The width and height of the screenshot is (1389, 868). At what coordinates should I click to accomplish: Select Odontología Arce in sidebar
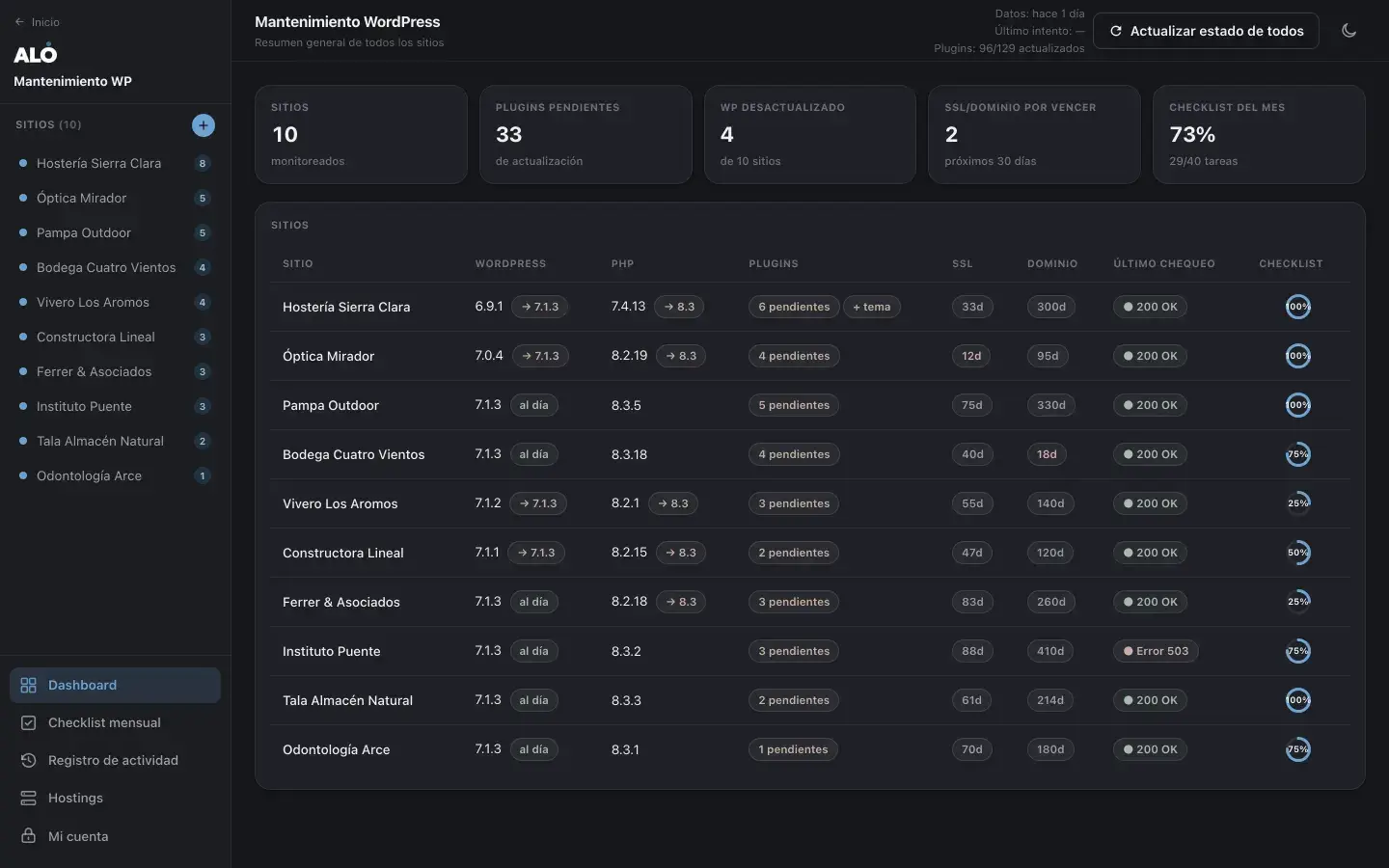point(115,475)
